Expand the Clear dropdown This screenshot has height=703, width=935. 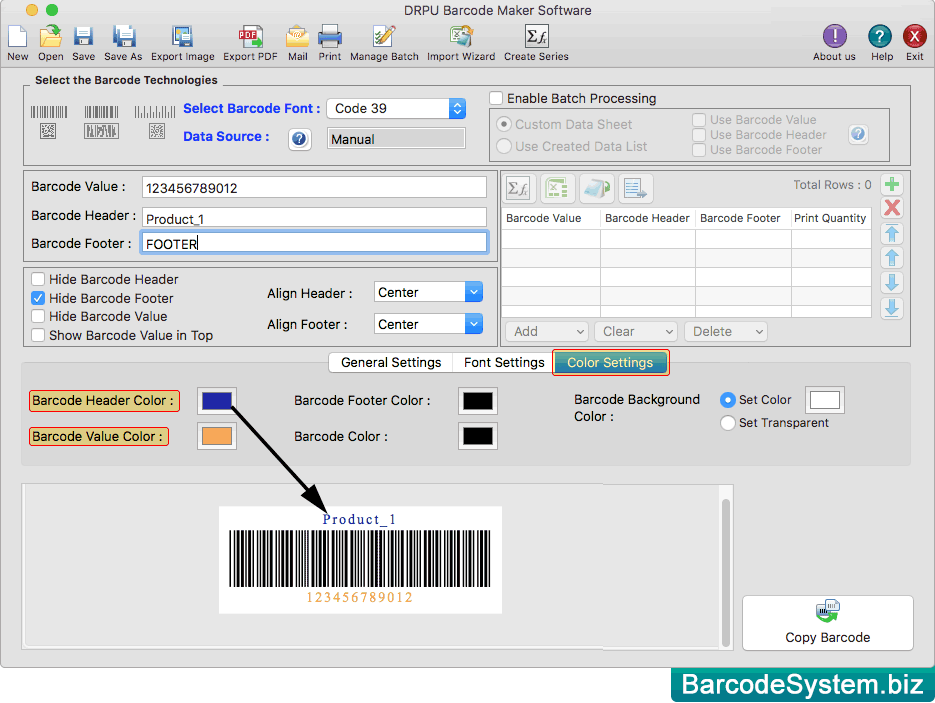point(636,332)
